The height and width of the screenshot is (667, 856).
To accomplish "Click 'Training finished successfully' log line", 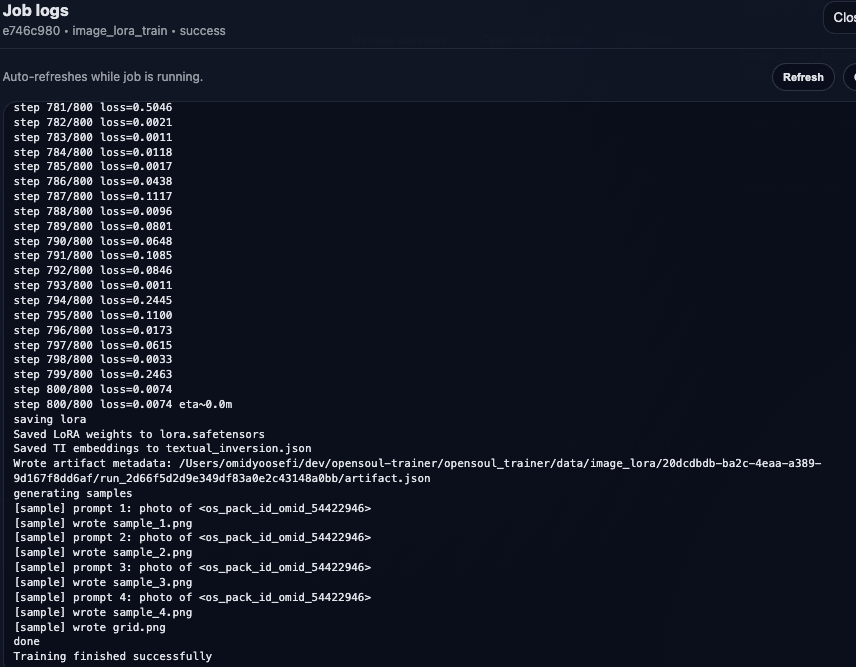I will [x=112, y=656].
